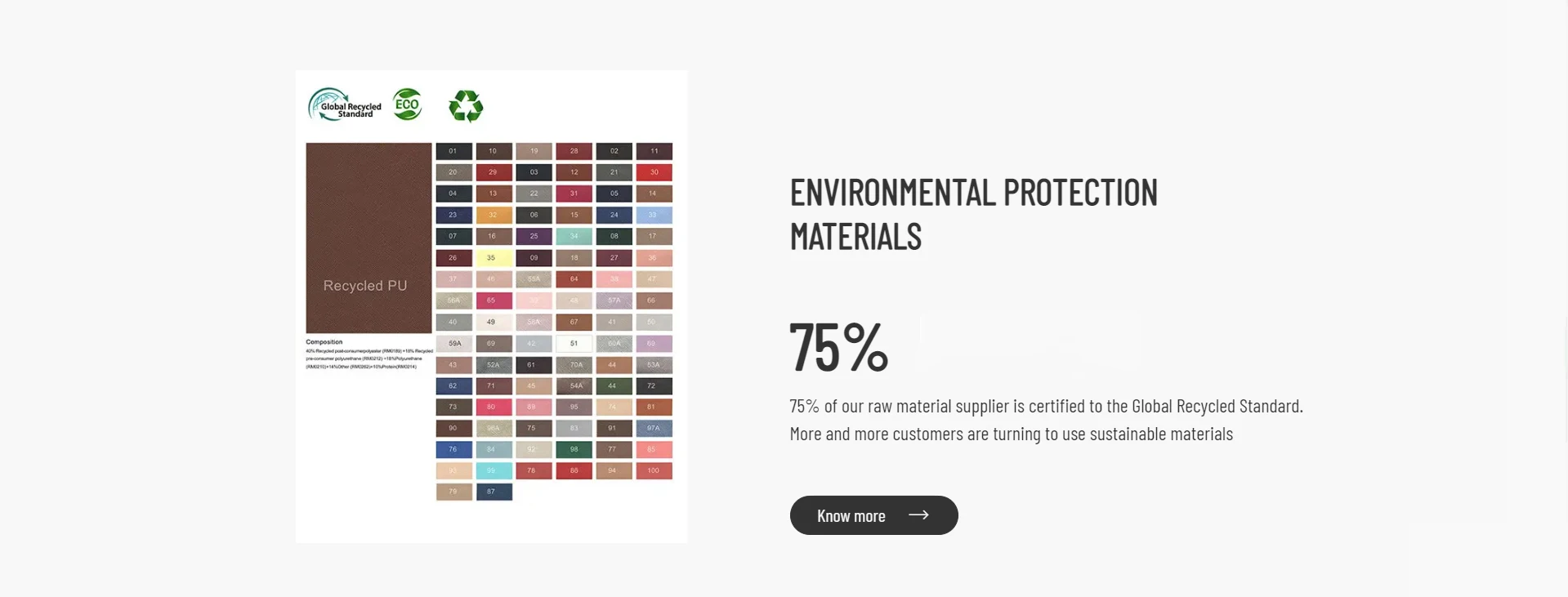This screenshot has width=1568, height=597.
Task: Select the cyan swatch numbered 99
Action: 494,470
